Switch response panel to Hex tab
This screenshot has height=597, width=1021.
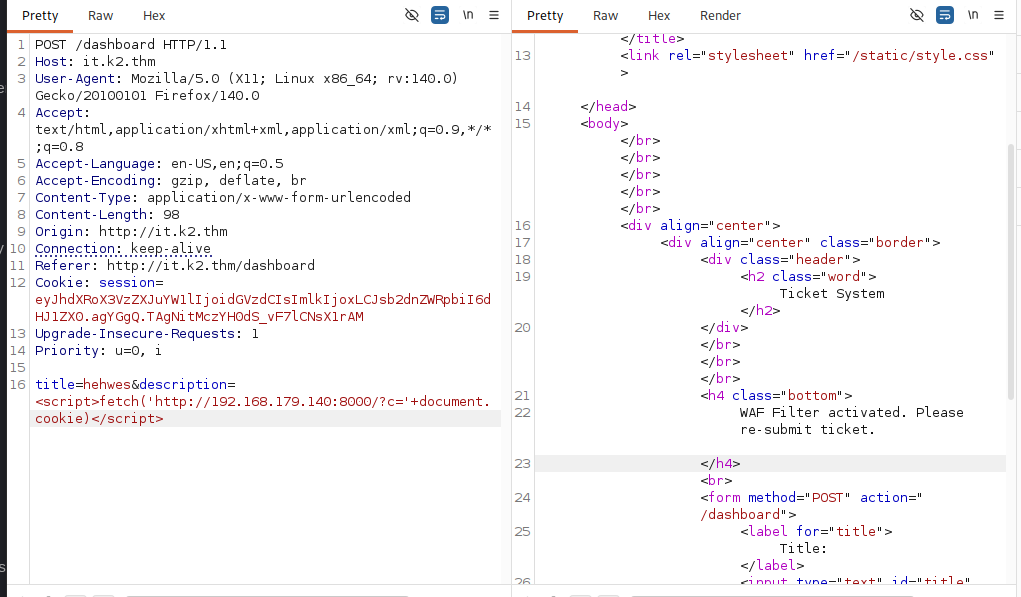tap(659, 16)
